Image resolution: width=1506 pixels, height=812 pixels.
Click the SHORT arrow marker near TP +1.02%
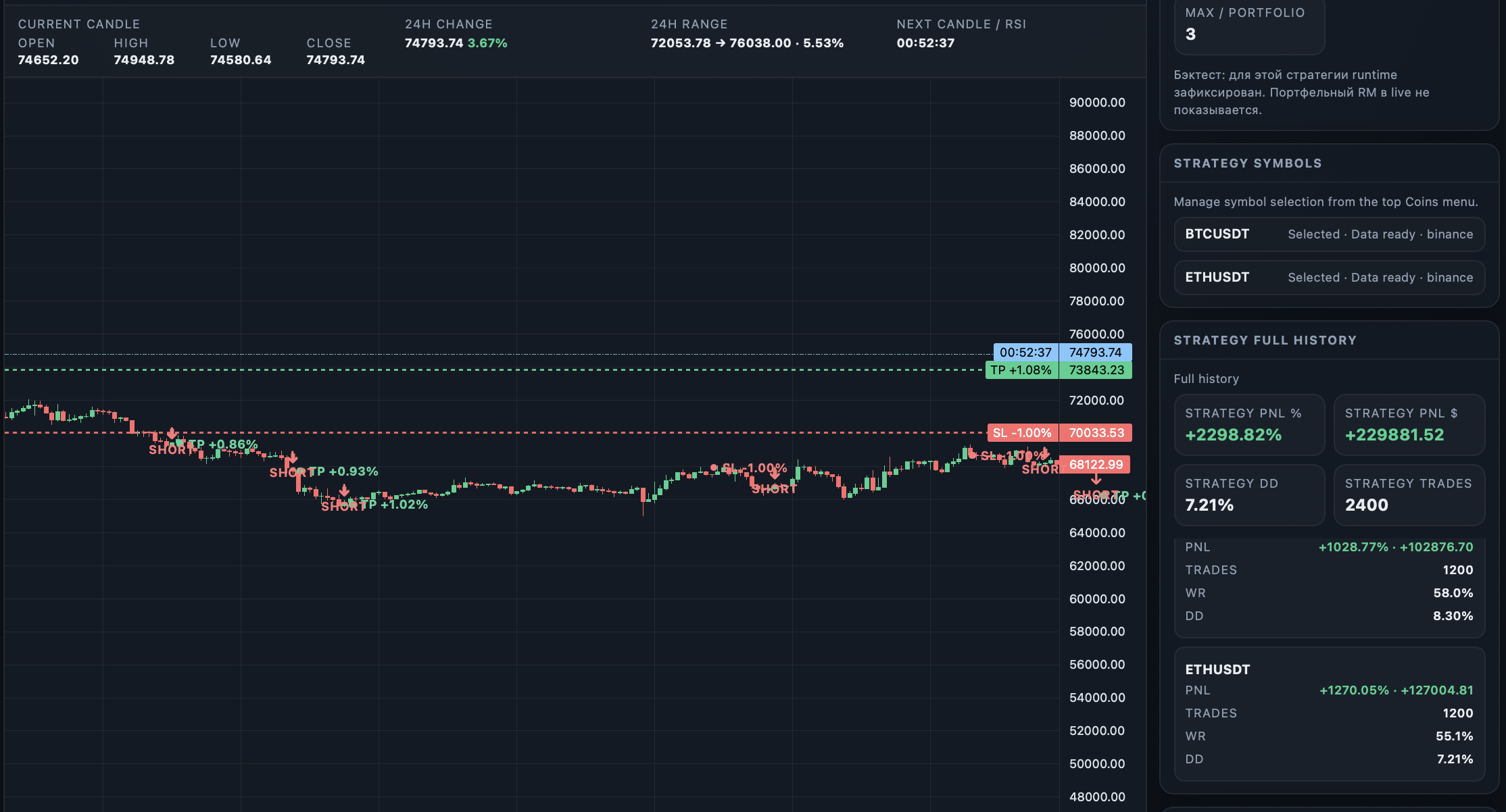(x=344, y=490)
